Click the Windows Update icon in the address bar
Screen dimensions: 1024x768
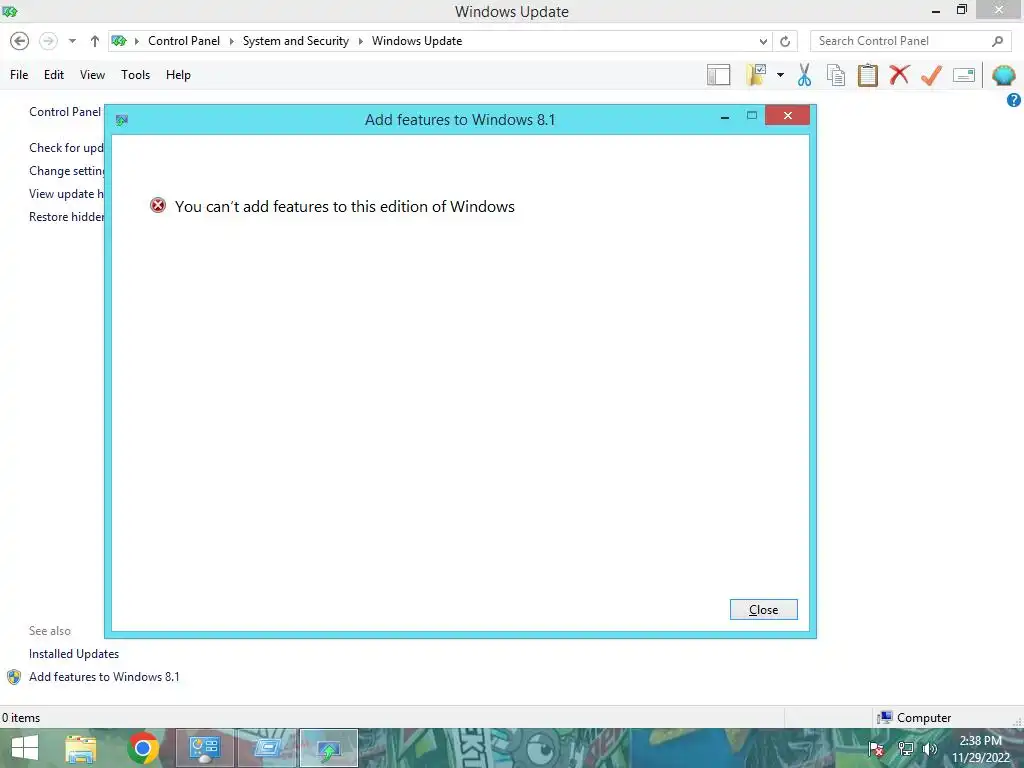point(119,41)
